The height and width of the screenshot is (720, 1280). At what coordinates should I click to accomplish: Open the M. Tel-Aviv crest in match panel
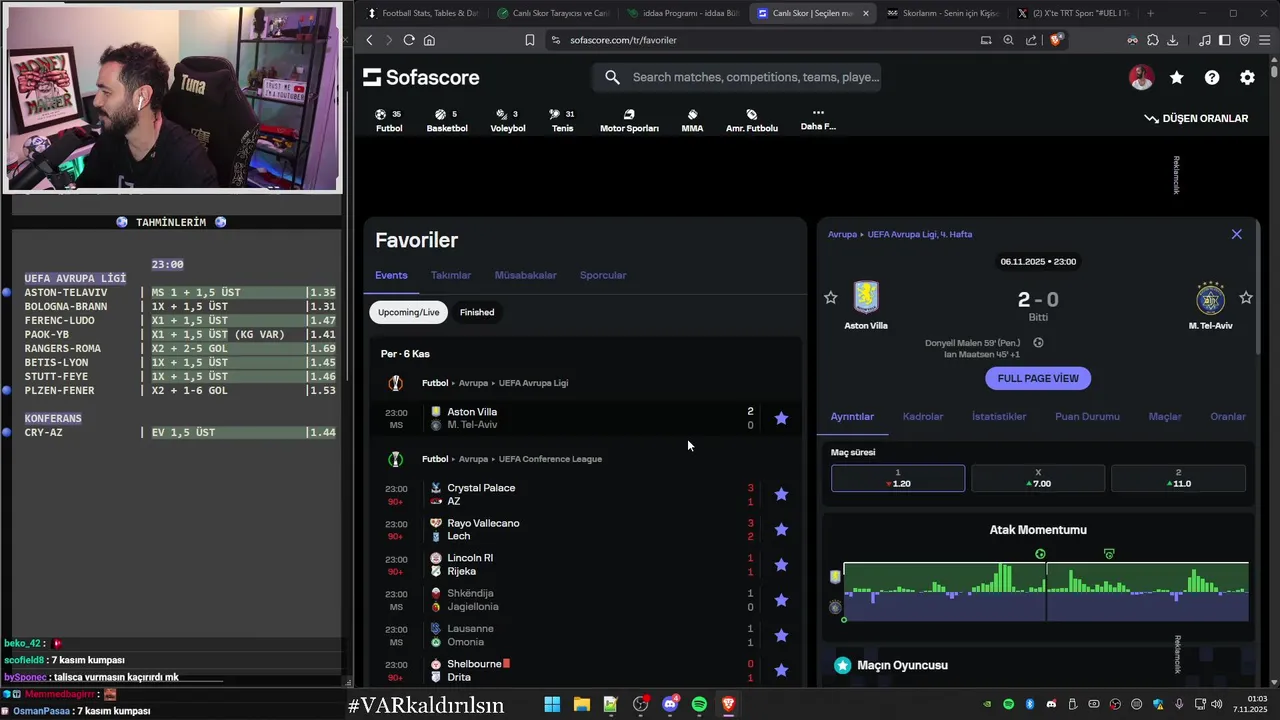1210,298
